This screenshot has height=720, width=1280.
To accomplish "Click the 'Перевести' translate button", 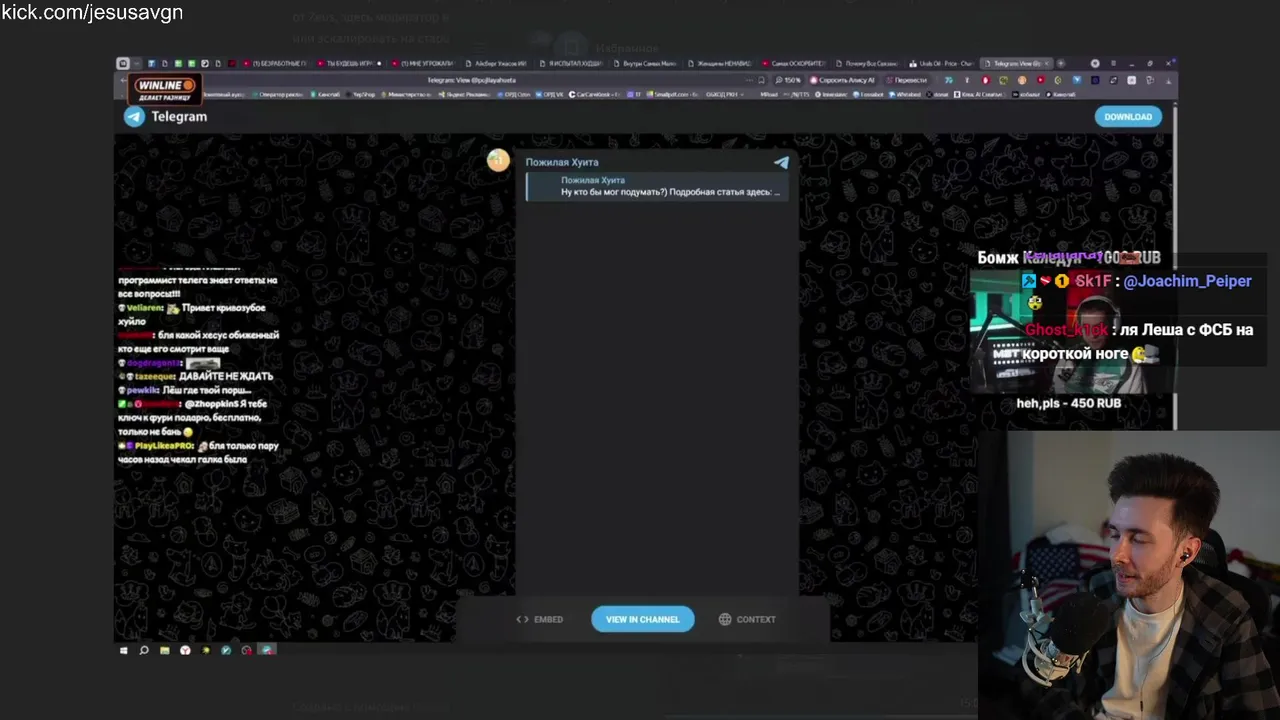I will (906, 80).
